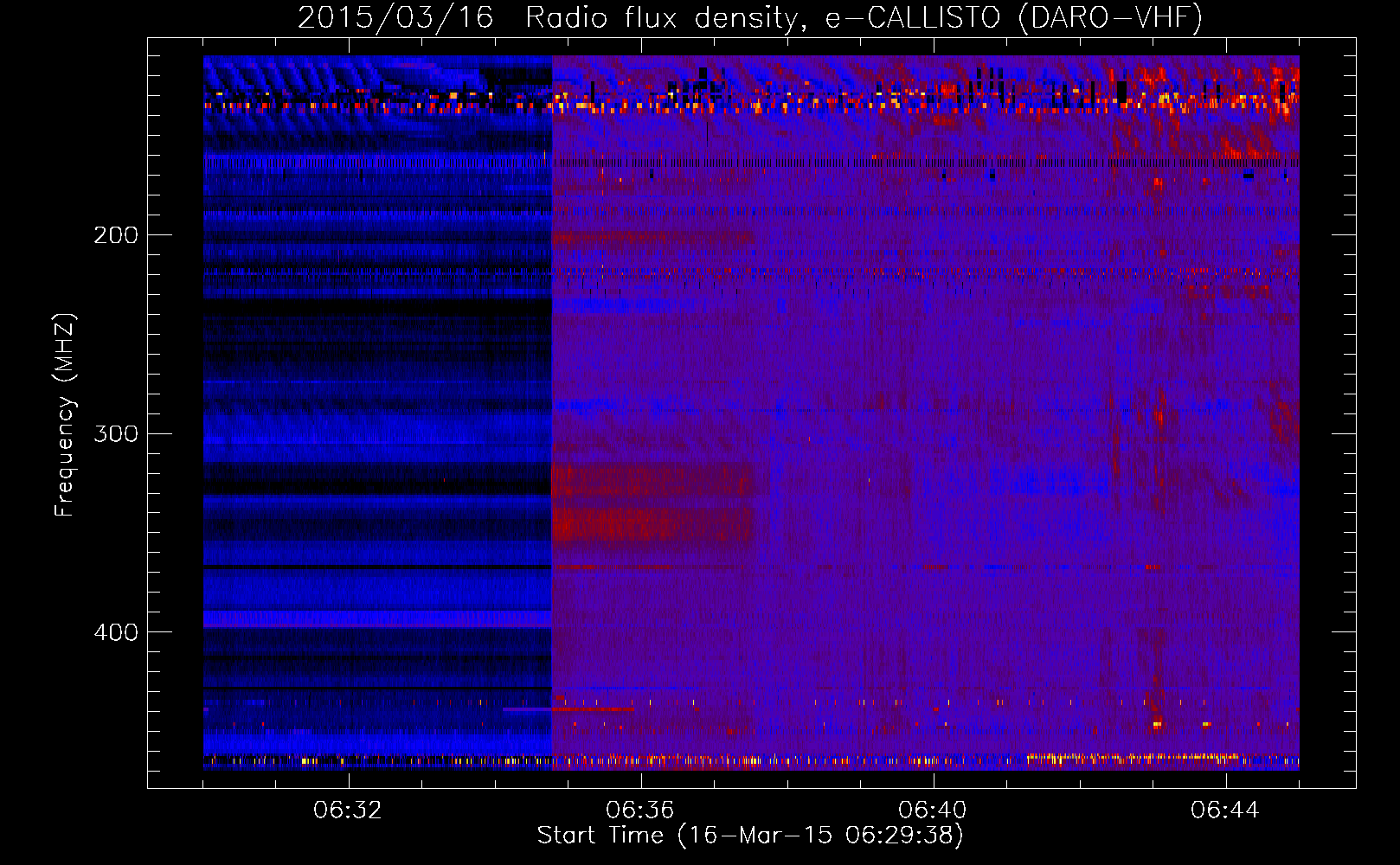Click the '06:32' time axis label
Image resolution: width=1400 pixels, height=865 pixels.
pyautogui.click(x=349, y=811)
